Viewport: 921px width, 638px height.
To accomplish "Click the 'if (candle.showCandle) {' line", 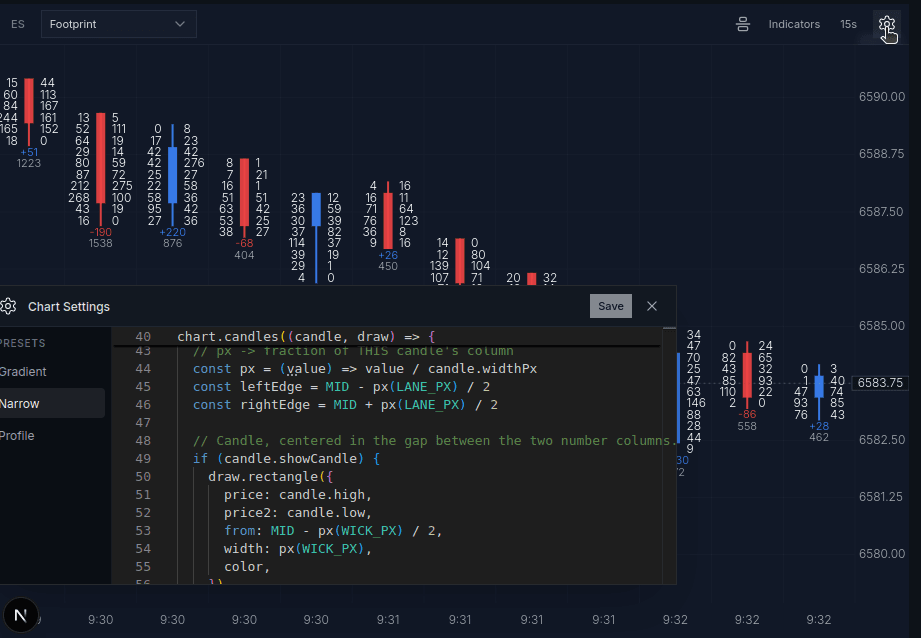I will pos(286,459).
